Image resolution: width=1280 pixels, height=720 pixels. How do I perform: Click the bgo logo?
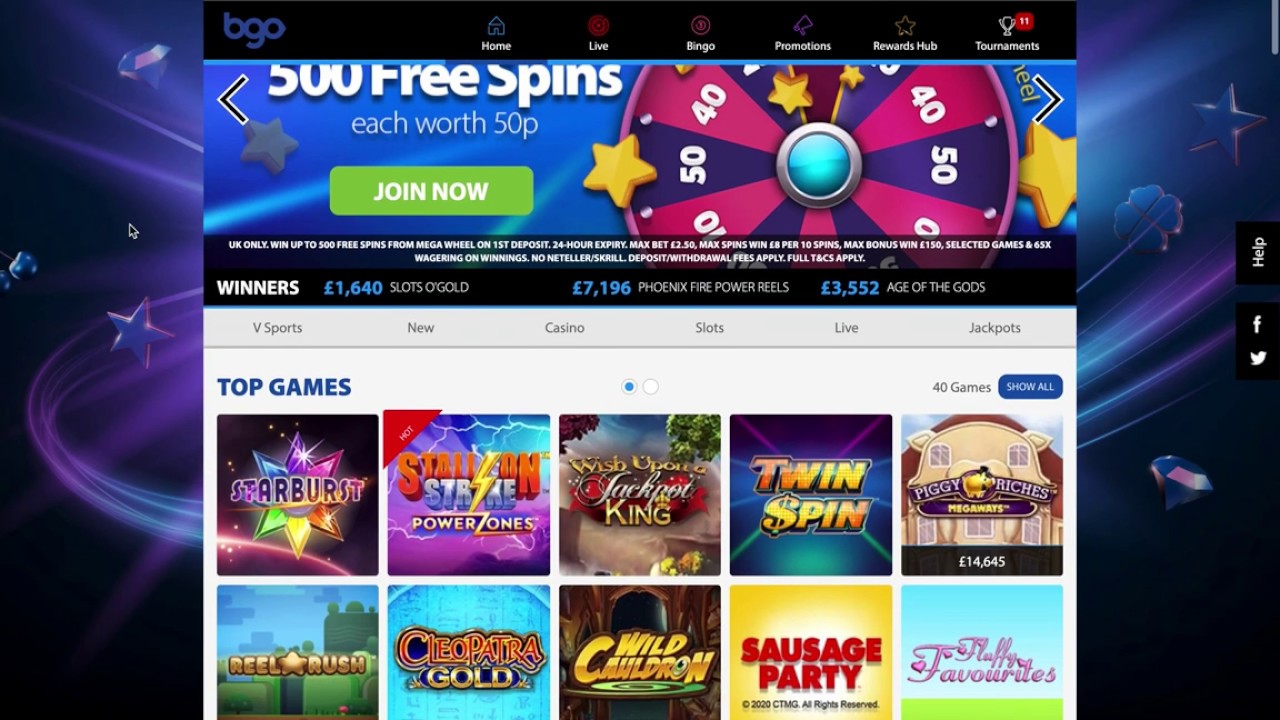coord(254,28)
